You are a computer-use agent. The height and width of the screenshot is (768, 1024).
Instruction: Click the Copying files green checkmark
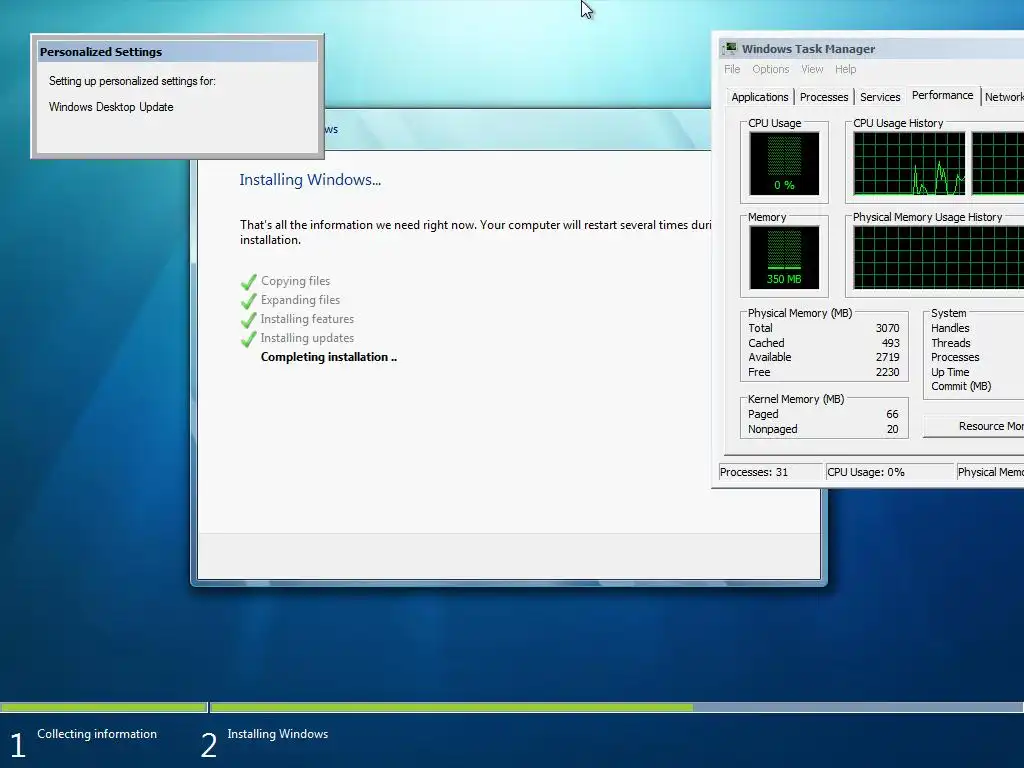[249, 282]
